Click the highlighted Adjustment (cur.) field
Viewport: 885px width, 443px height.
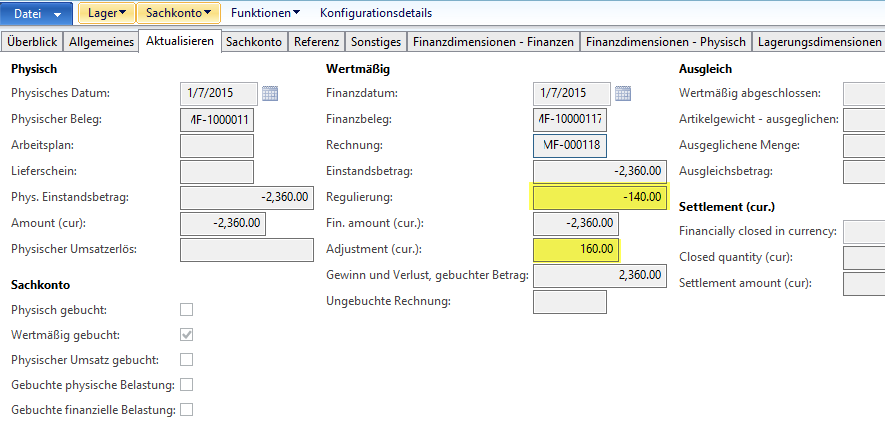[x=577, y=249]
